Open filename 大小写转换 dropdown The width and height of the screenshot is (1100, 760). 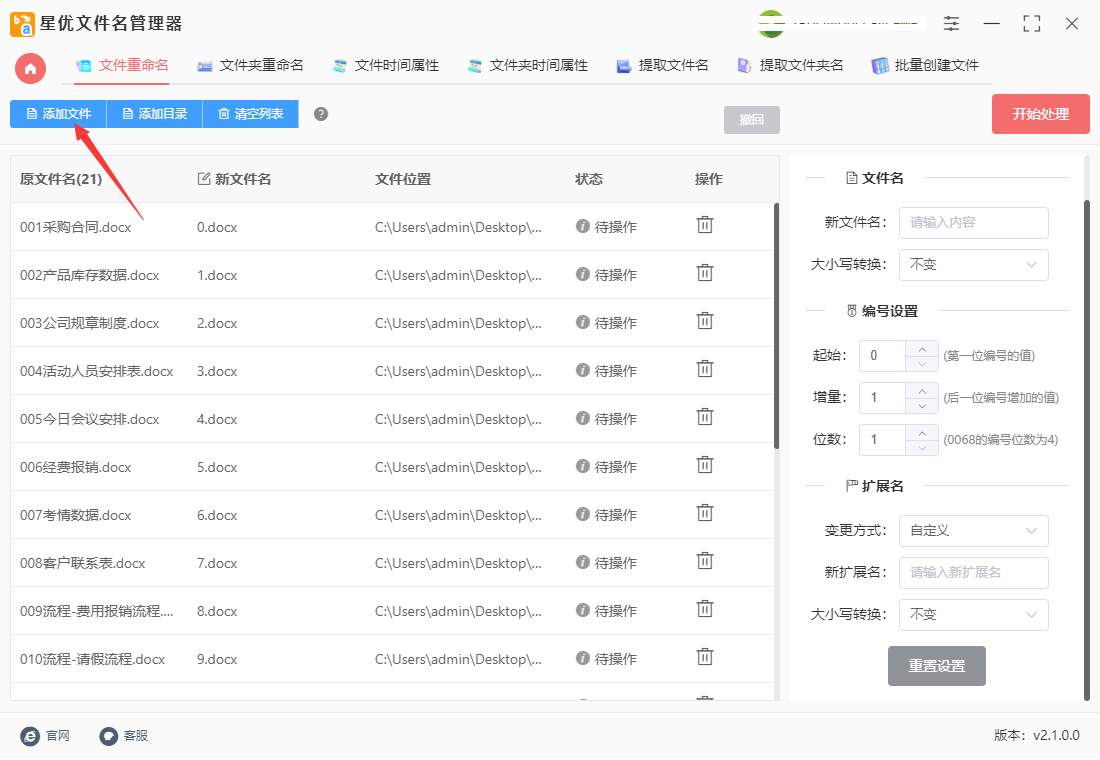point(973,265)
